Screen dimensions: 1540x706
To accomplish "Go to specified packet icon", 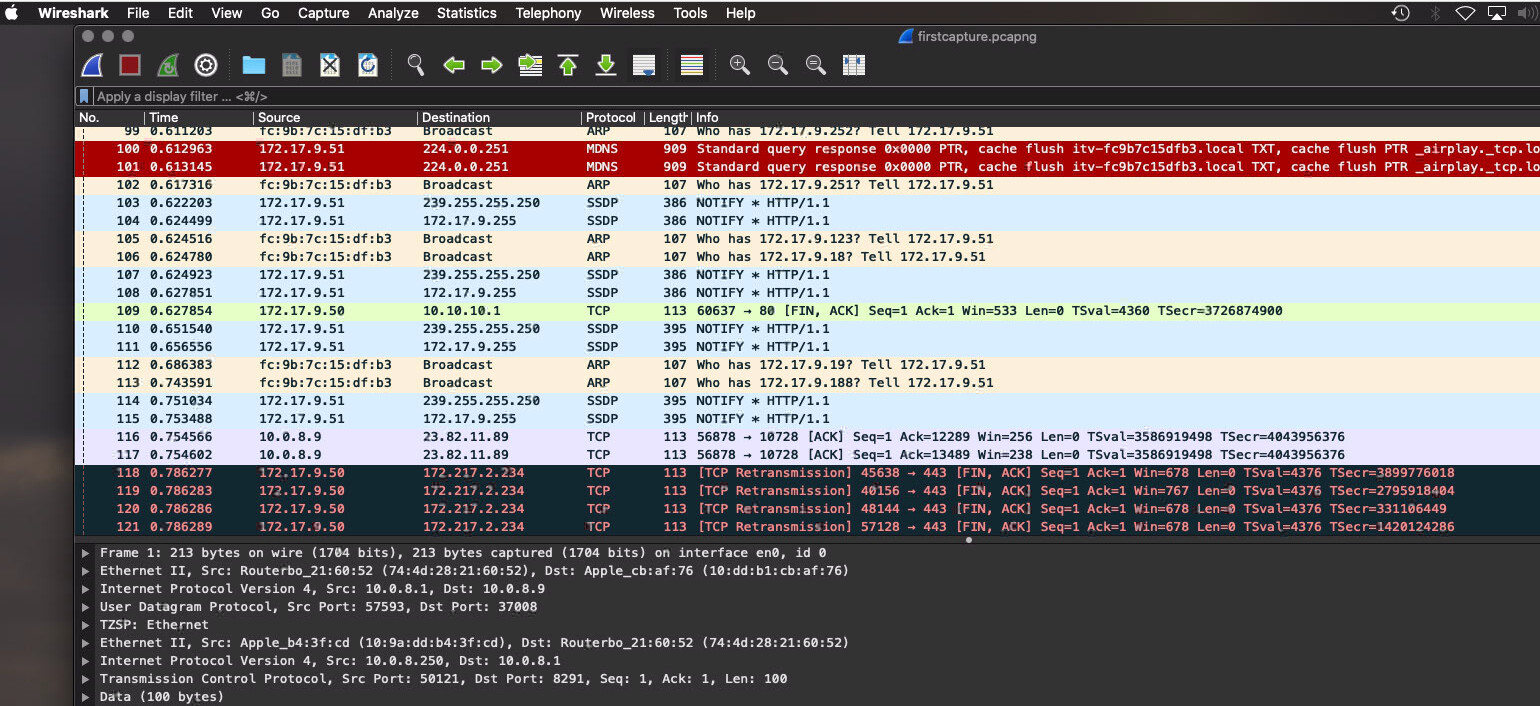I will (x=530, y=65).
